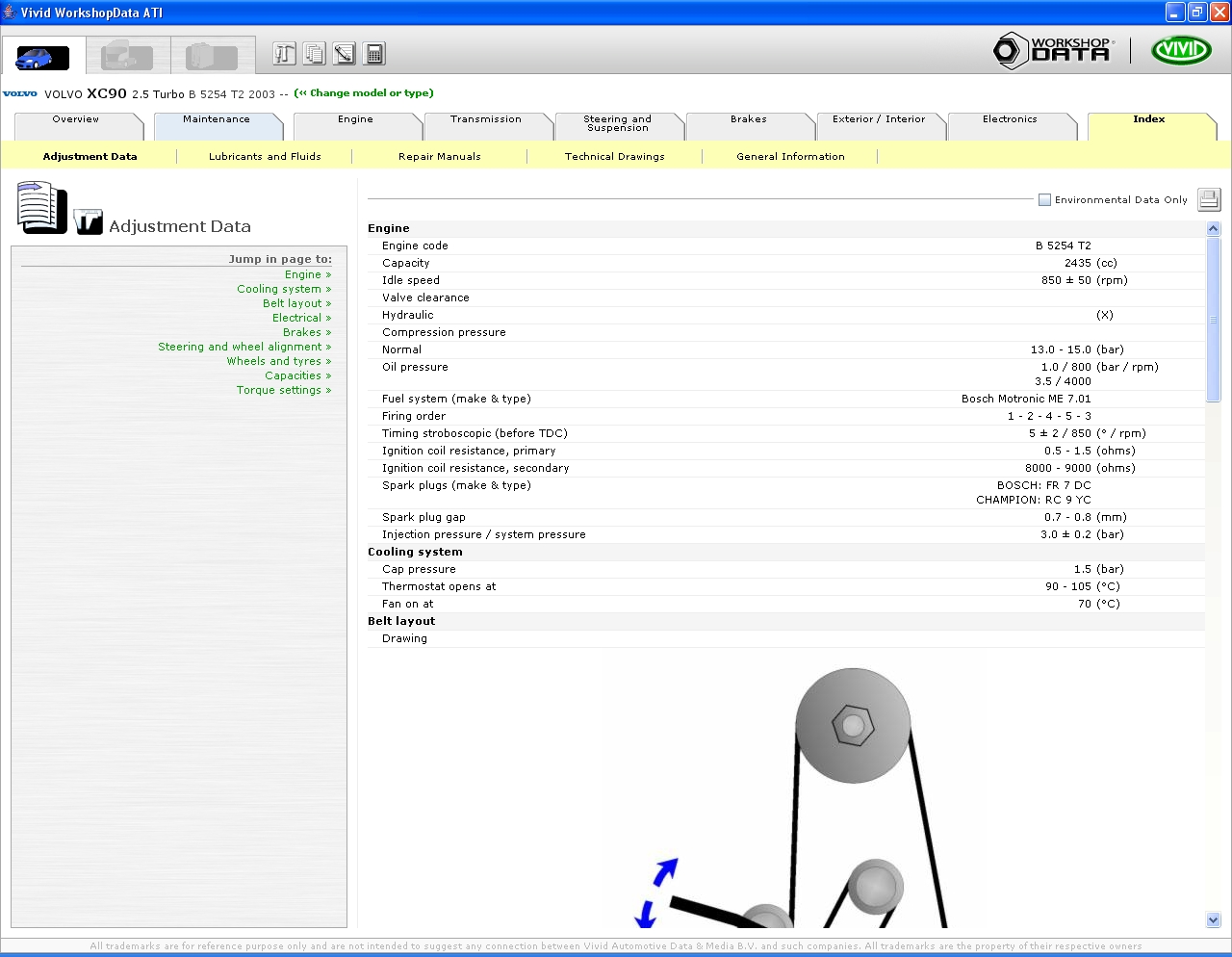Screen dimensions: 1232x957
Task: Click the 'Ignition coil resistance, secondary' label
Action: tap(475, 468)
